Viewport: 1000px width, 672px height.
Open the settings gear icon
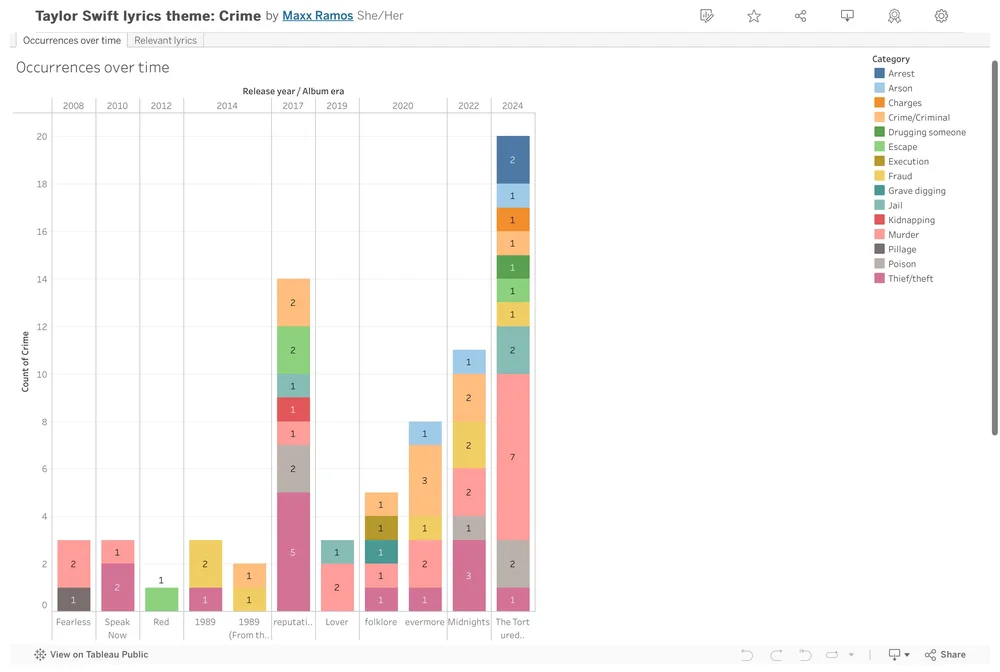[941, 16]
